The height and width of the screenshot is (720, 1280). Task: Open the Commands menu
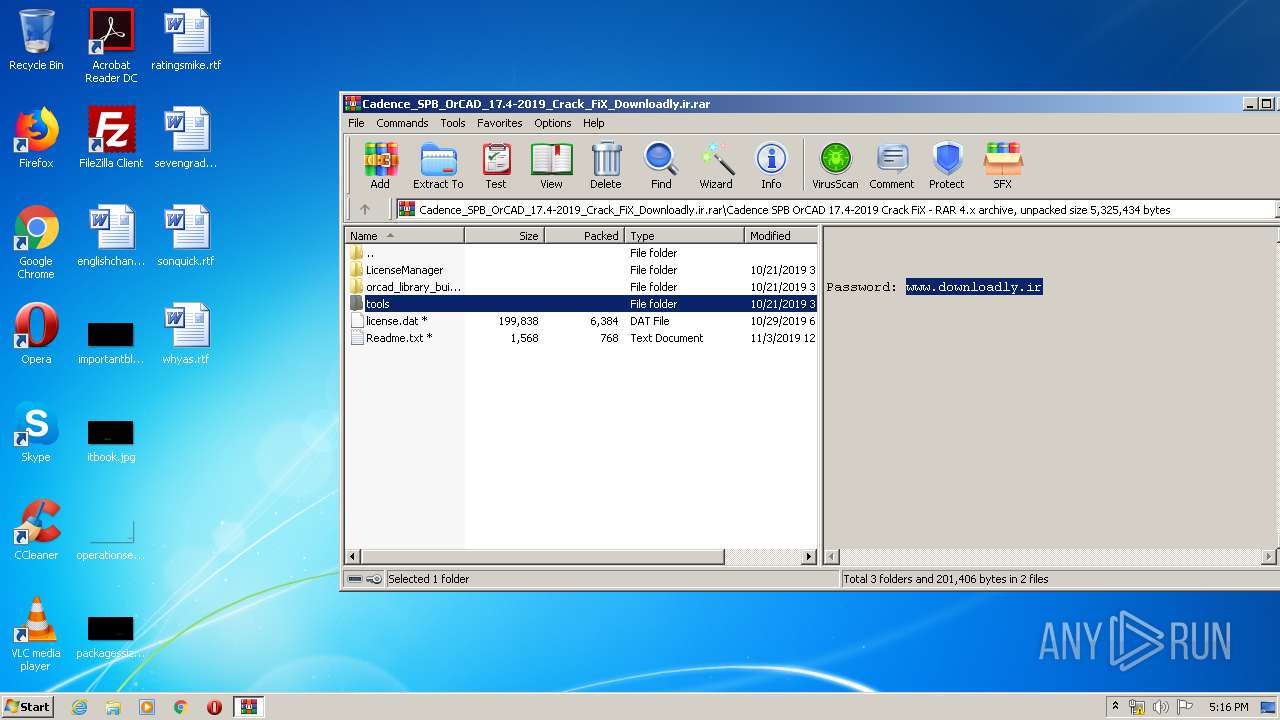[x=402, y=123]
